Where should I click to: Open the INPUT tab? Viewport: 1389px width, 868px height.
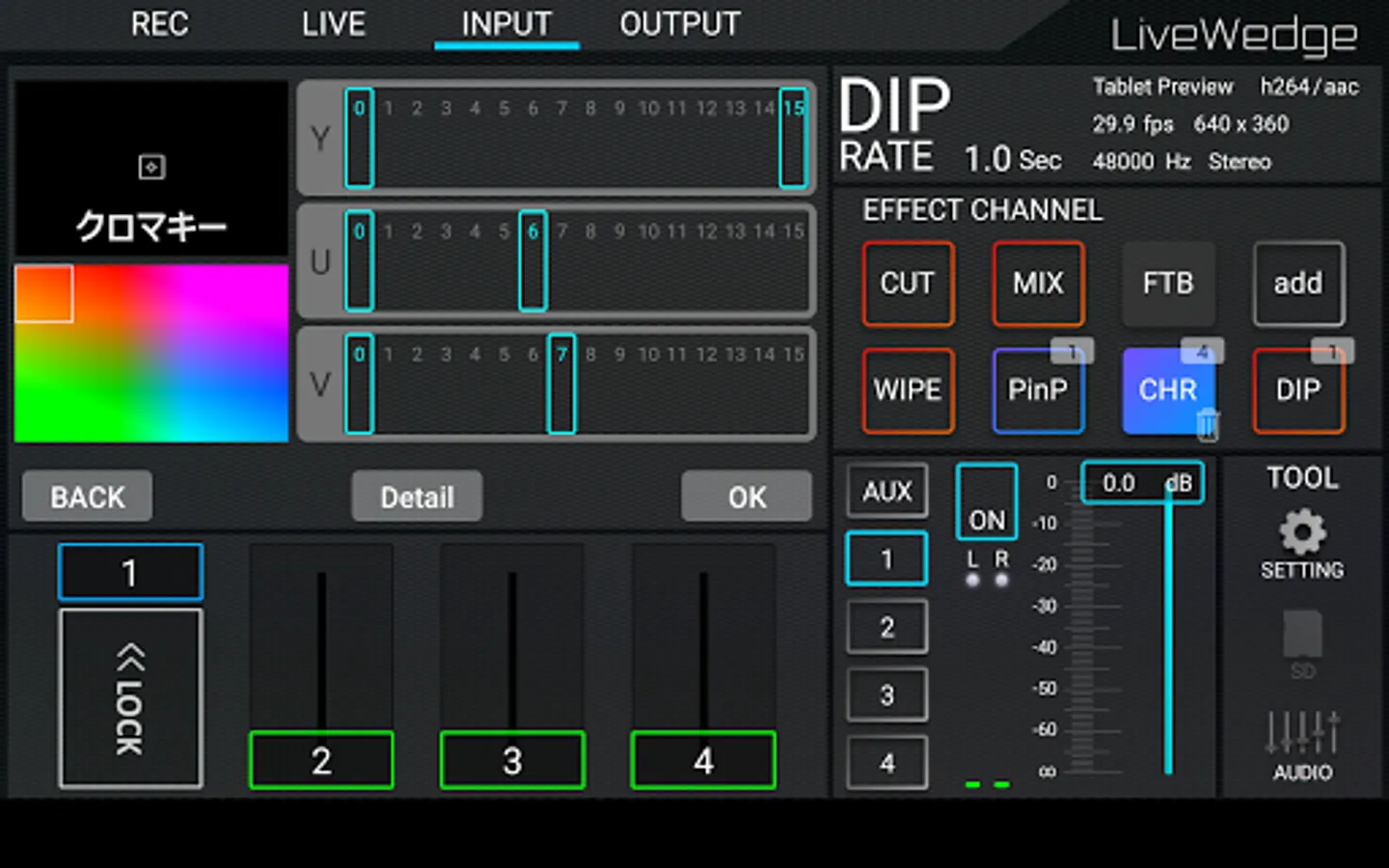point(506,24)
